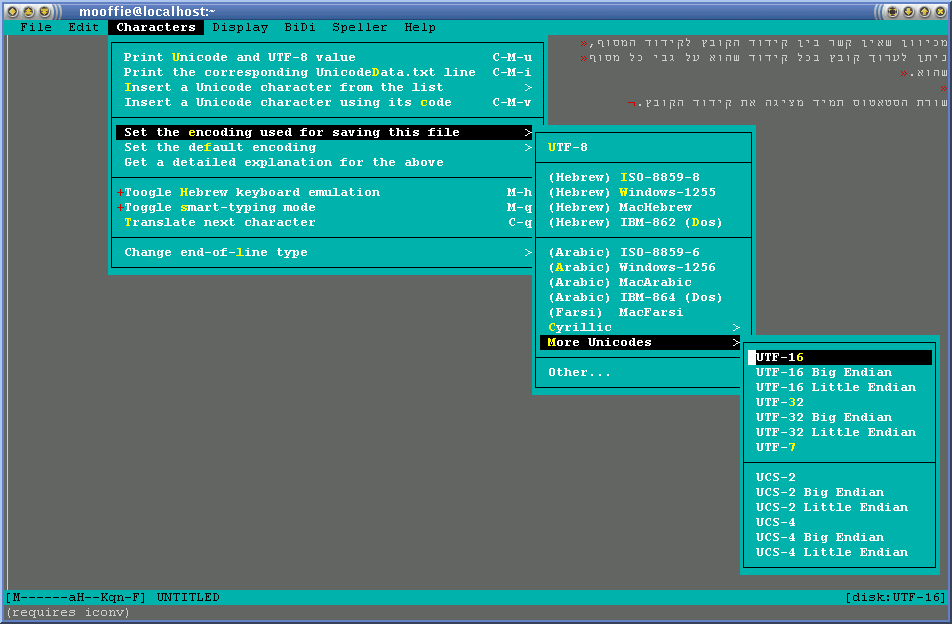Select (Arabic) IBM-864 (Dos) encoding

pos(644,297)
